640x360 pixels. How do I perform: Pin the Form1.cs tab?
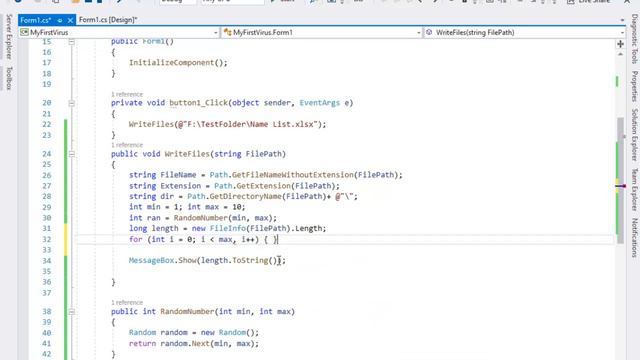[x=60, y=20]
